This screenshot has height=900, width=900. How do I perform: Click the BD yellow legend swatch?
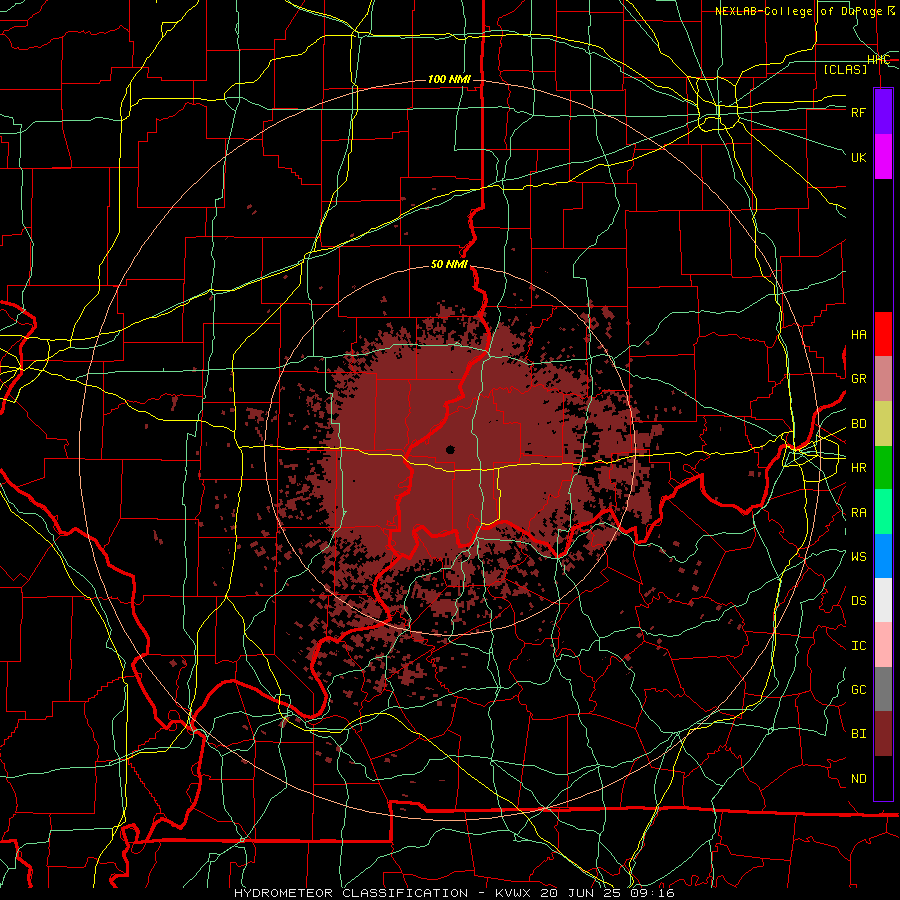pyautogui.click(x=883, y=423)
